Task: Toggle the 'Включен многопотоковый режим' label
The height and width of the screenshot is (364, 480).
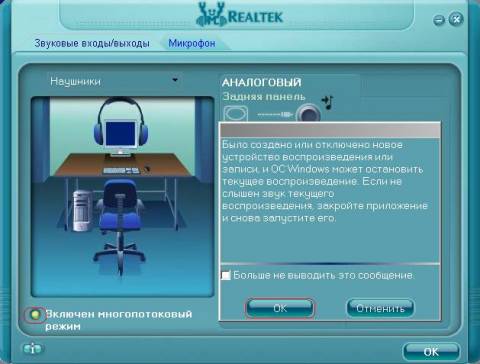Action: pos(119,320)
